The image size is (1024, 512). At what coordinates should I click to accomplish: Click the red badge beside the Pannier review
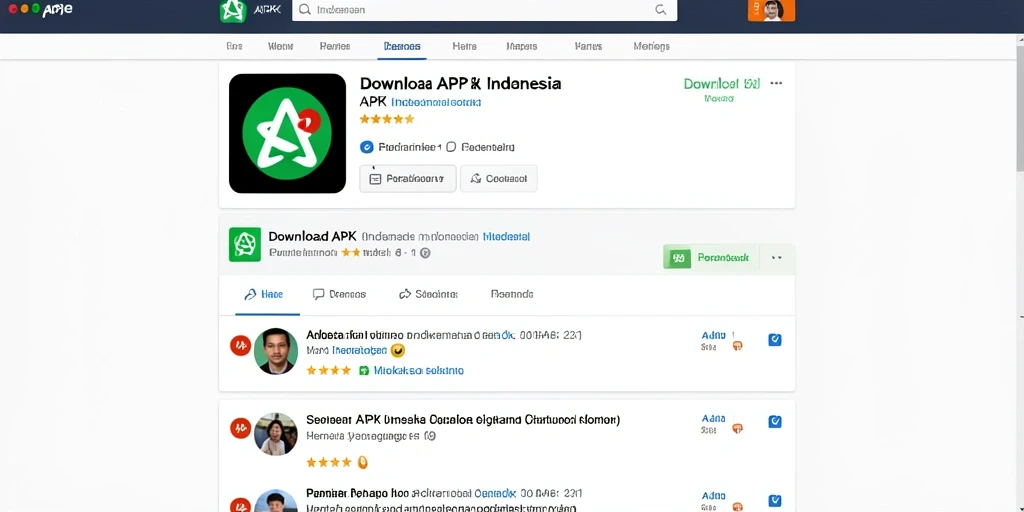point(240,505)
